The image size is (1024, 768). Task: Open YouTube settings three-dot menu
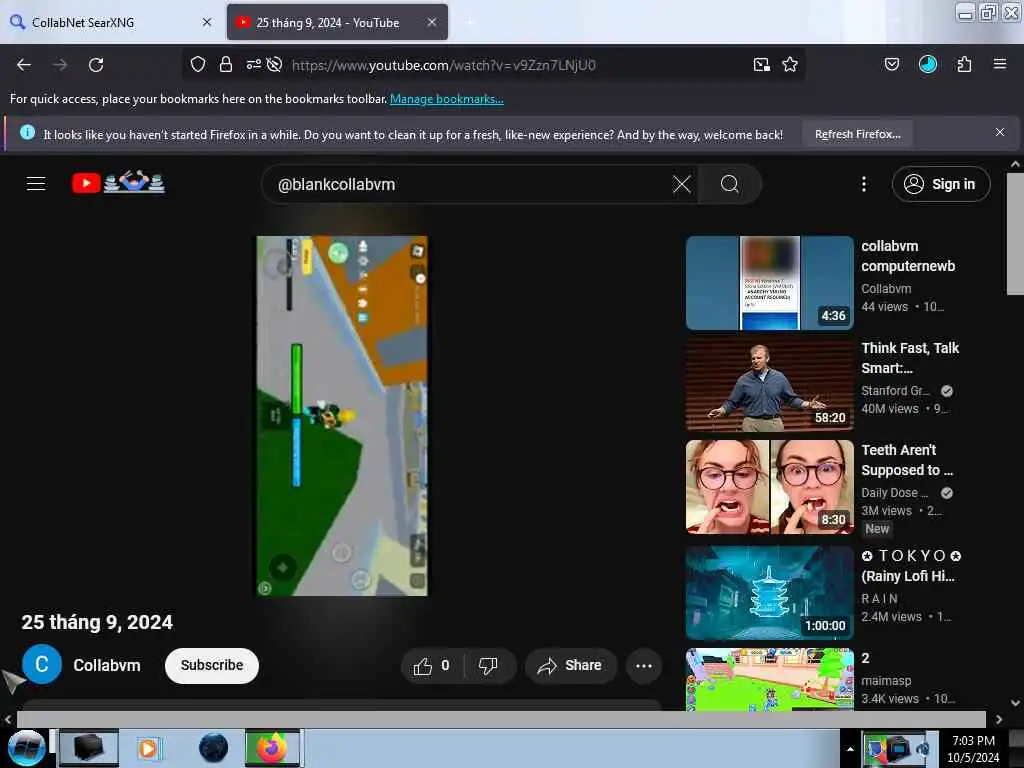(x=864, y=184)
